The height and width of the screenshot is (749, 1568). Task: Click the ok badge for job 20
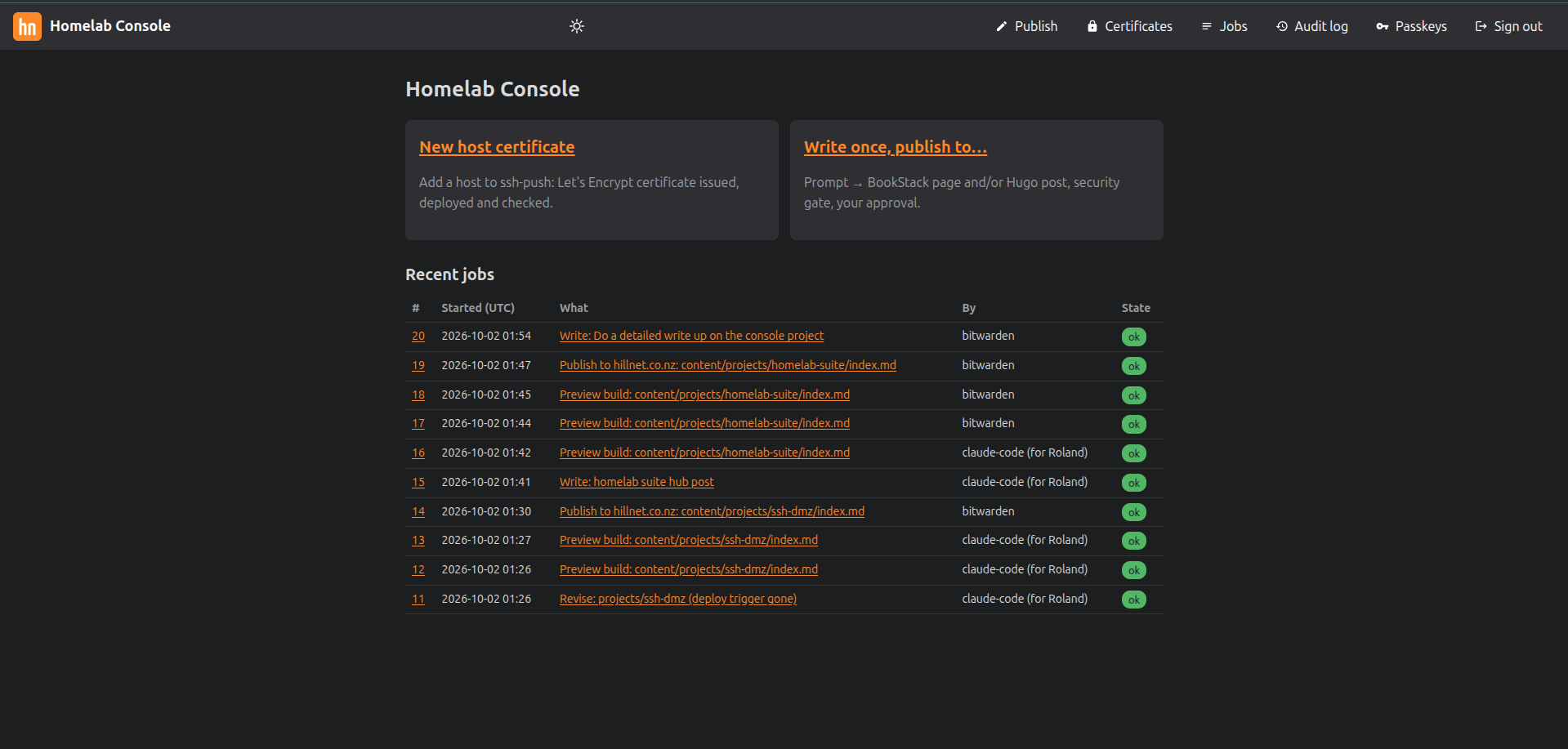[x=1134, y=337]
